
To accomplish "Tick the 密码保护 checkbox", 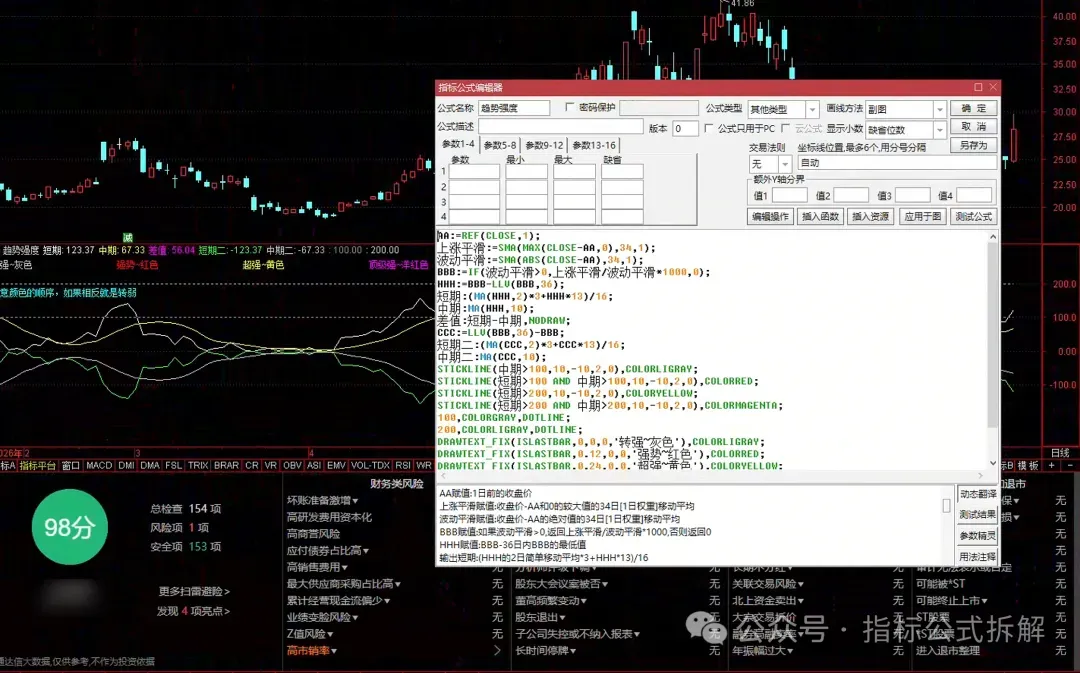I will [x=570, y=107].
